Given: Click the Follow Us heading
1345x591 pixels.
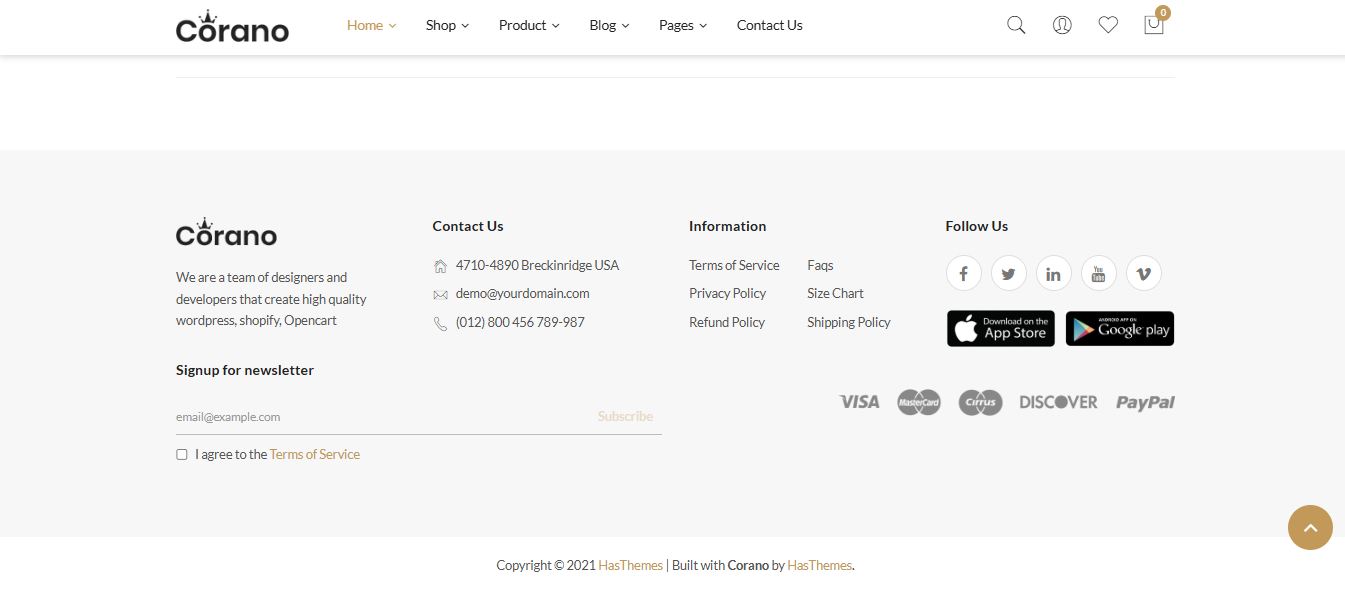Looking at the screenshot, I should [976, 226].
